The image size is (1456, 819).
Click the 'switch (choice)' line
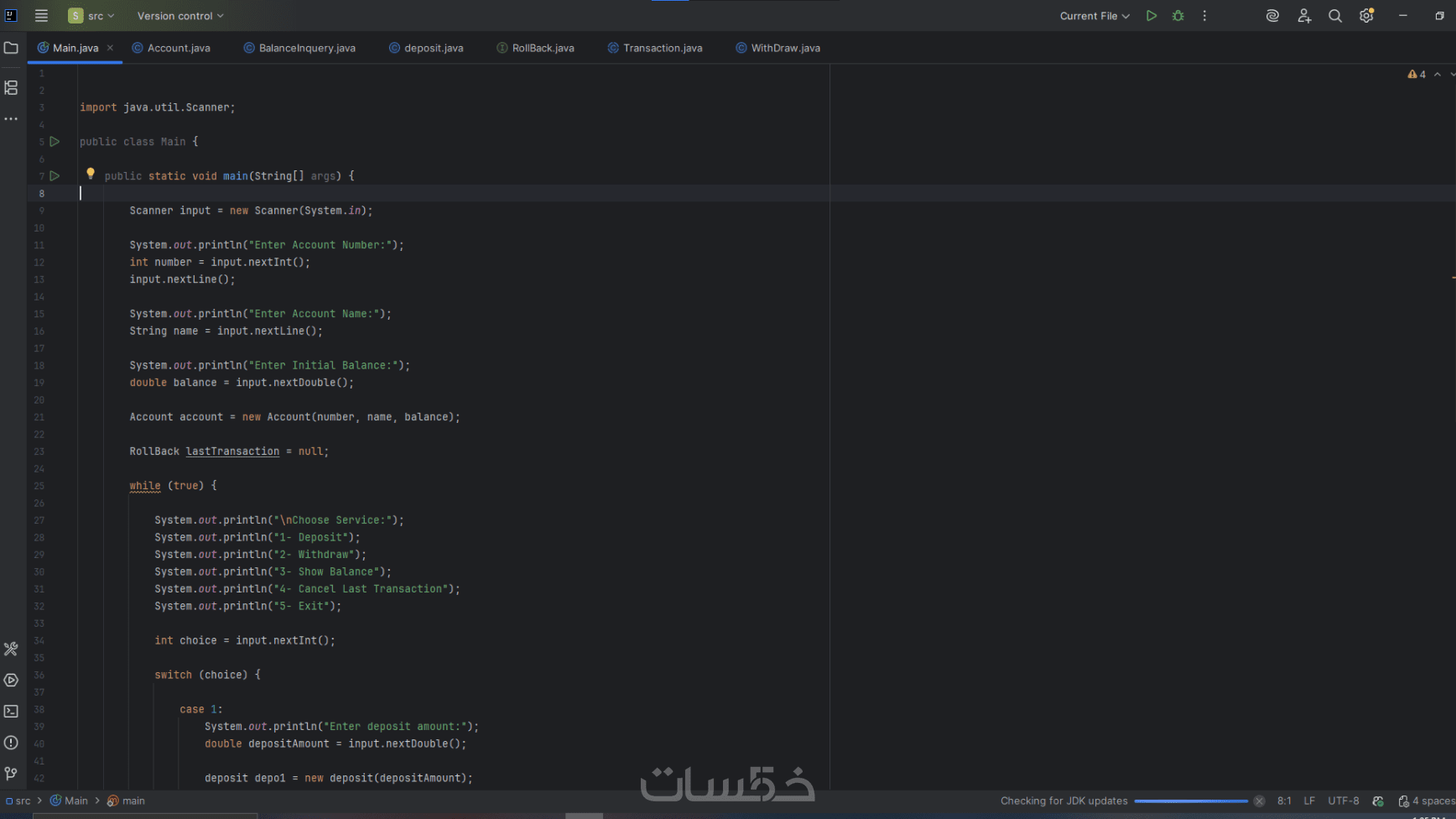pos(207,675)
